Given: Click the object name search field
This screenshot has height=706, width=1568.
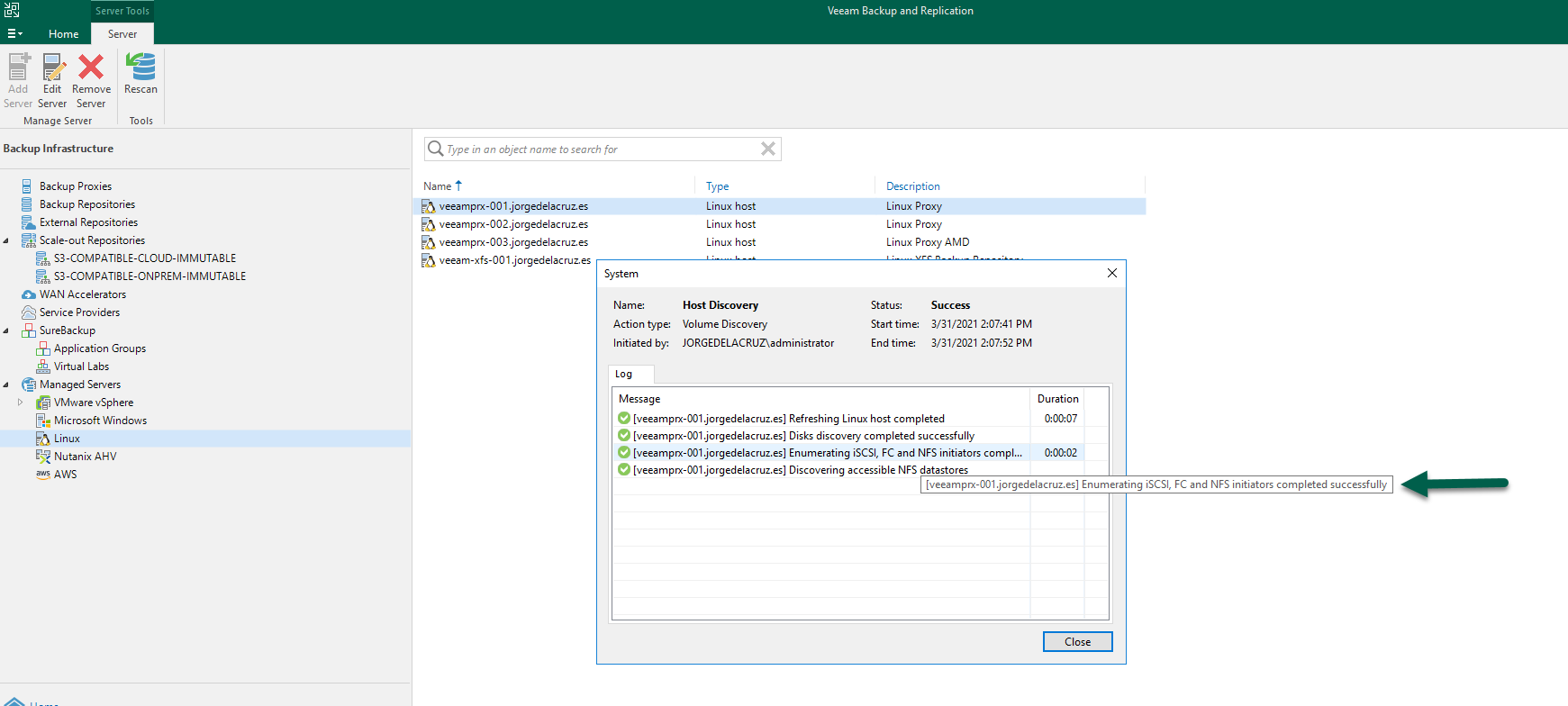Looking at the screenshot, I should [602, 149].
